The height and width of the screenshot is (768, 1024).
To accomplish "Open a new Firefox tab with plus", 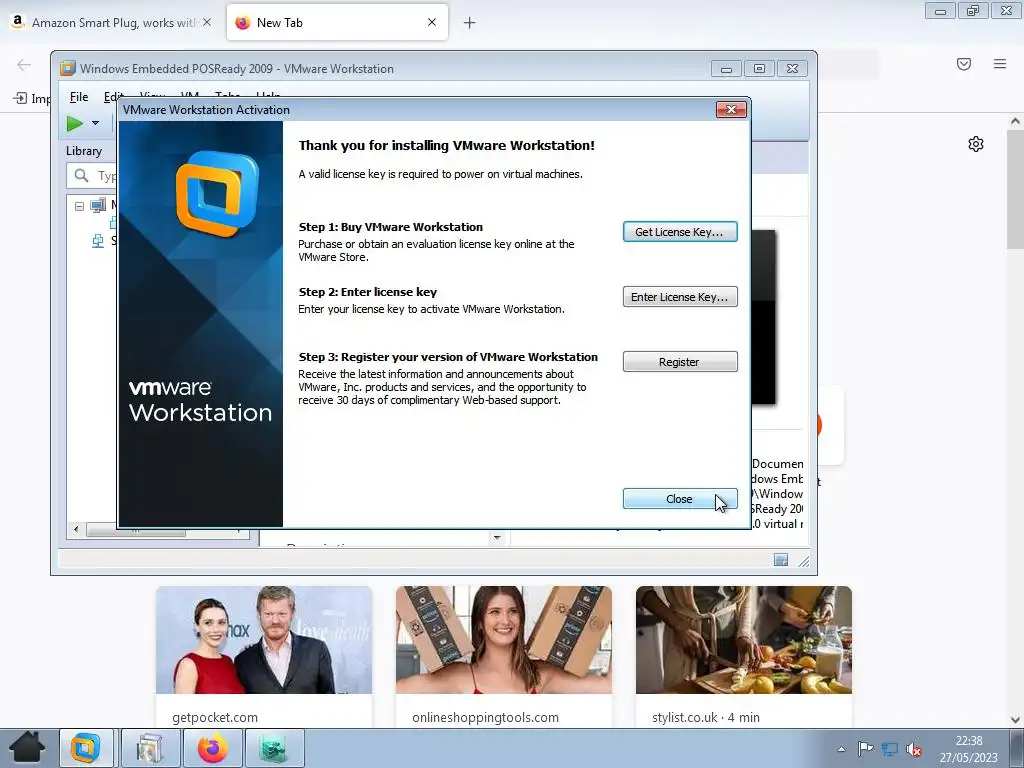I will [x=470, y=23].
